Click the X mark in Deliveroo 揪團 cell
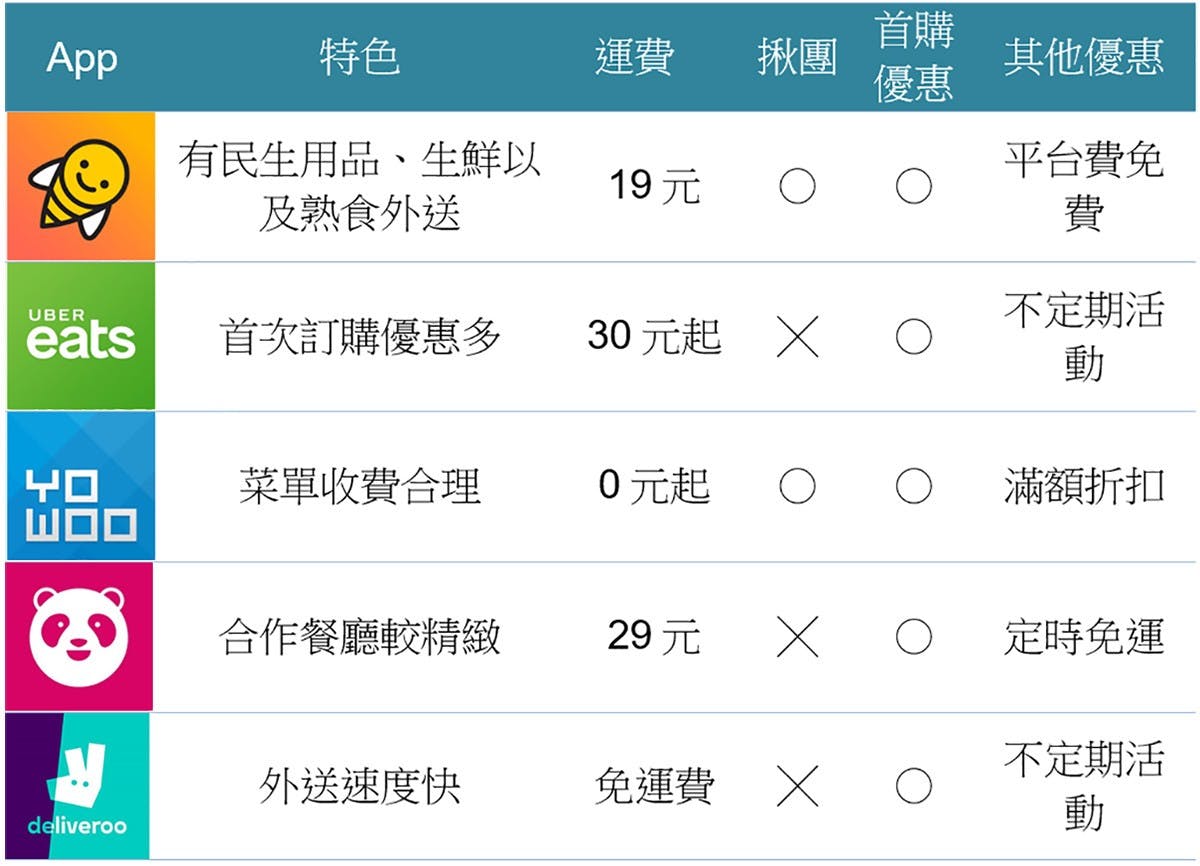The height and width of the screenshot is (866, 1200). 797,787
